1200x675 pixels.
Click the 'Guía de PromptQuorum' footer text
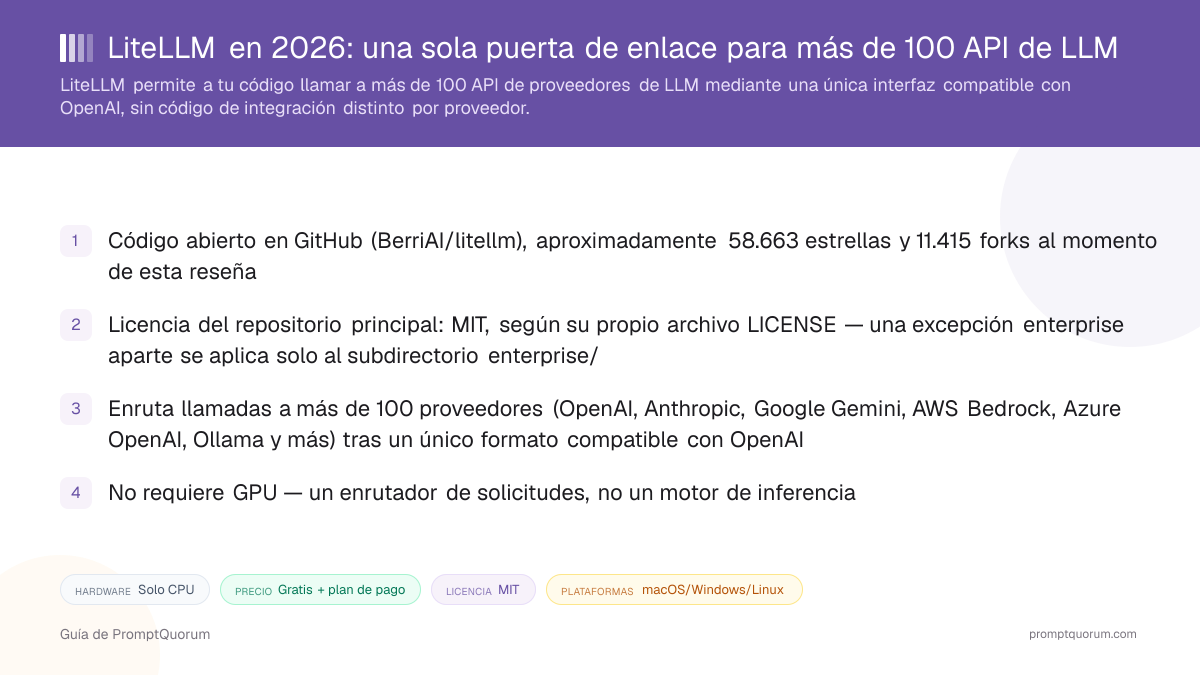(135, 634)
